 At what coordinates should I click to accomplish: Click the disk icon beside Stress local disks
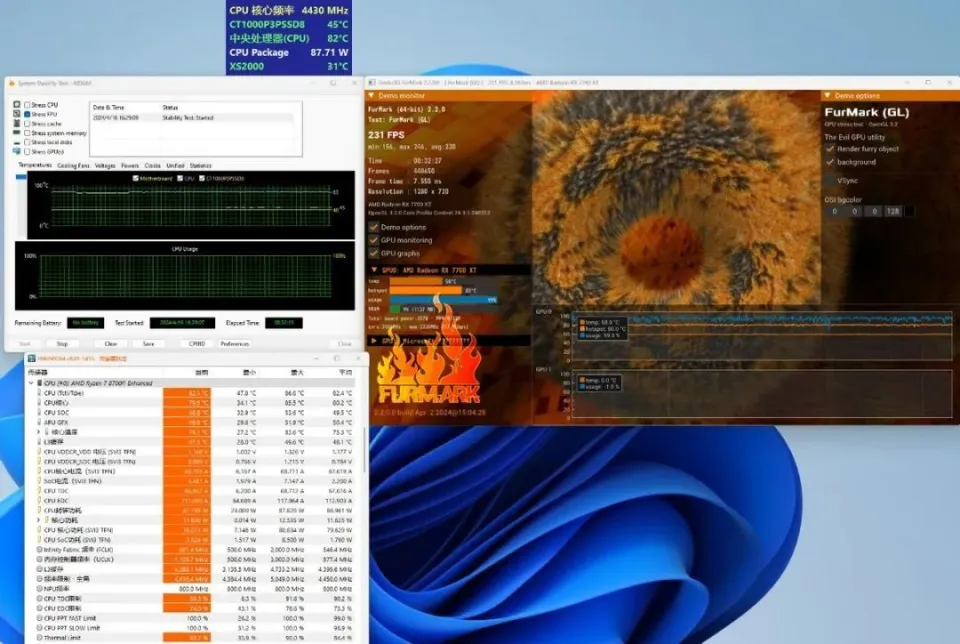[17, 142]
